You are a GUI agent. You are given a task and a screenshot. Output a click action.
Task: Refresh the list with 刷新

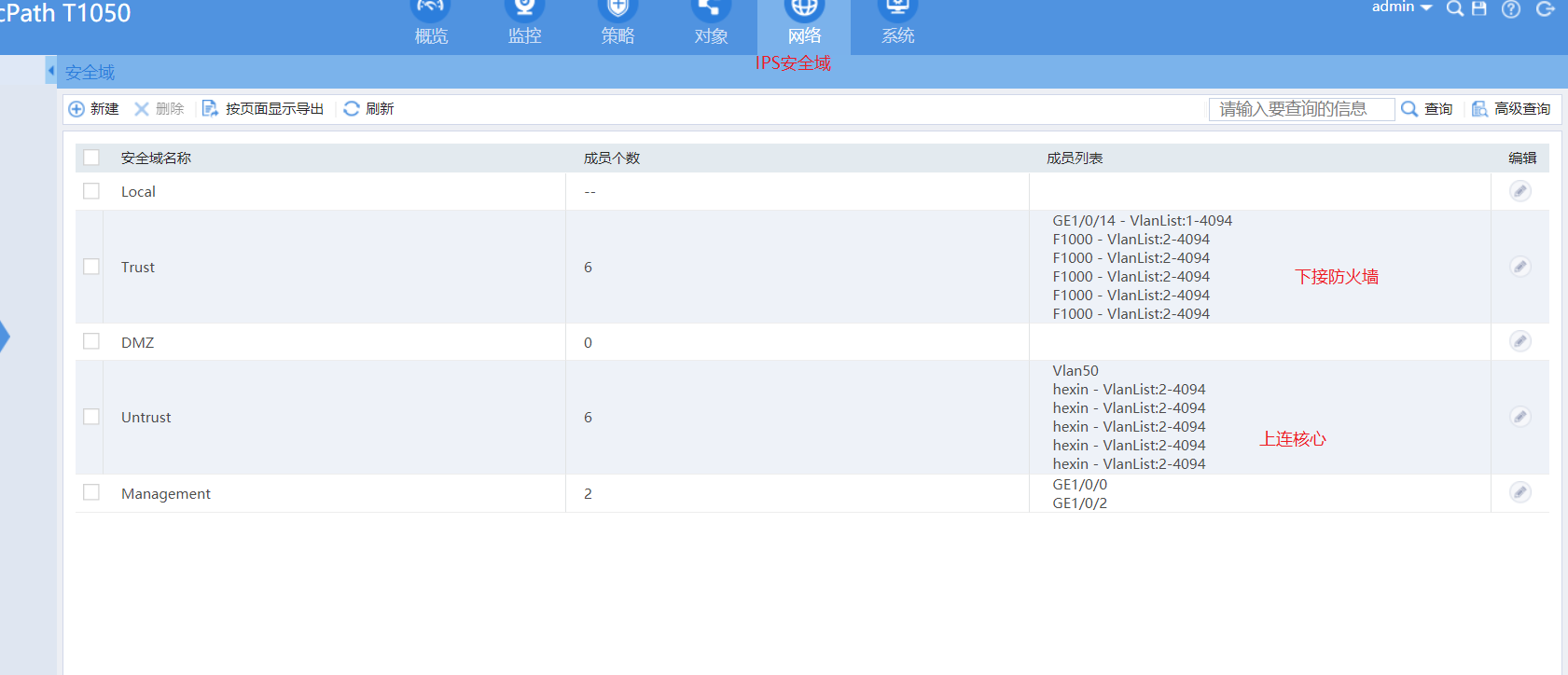[368, 109]
